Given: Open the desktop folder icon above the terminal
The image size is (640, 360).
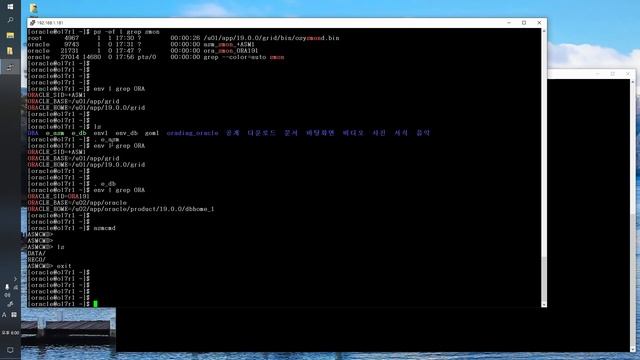Looking at the screenshot, I should coord(33,8).
